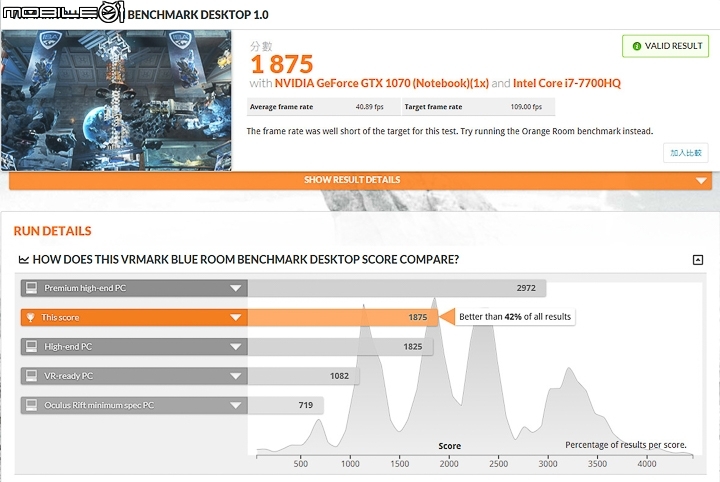Click the frame rate warning message text
The width and height of the screenshot is (720, 482).
point(450,131)
